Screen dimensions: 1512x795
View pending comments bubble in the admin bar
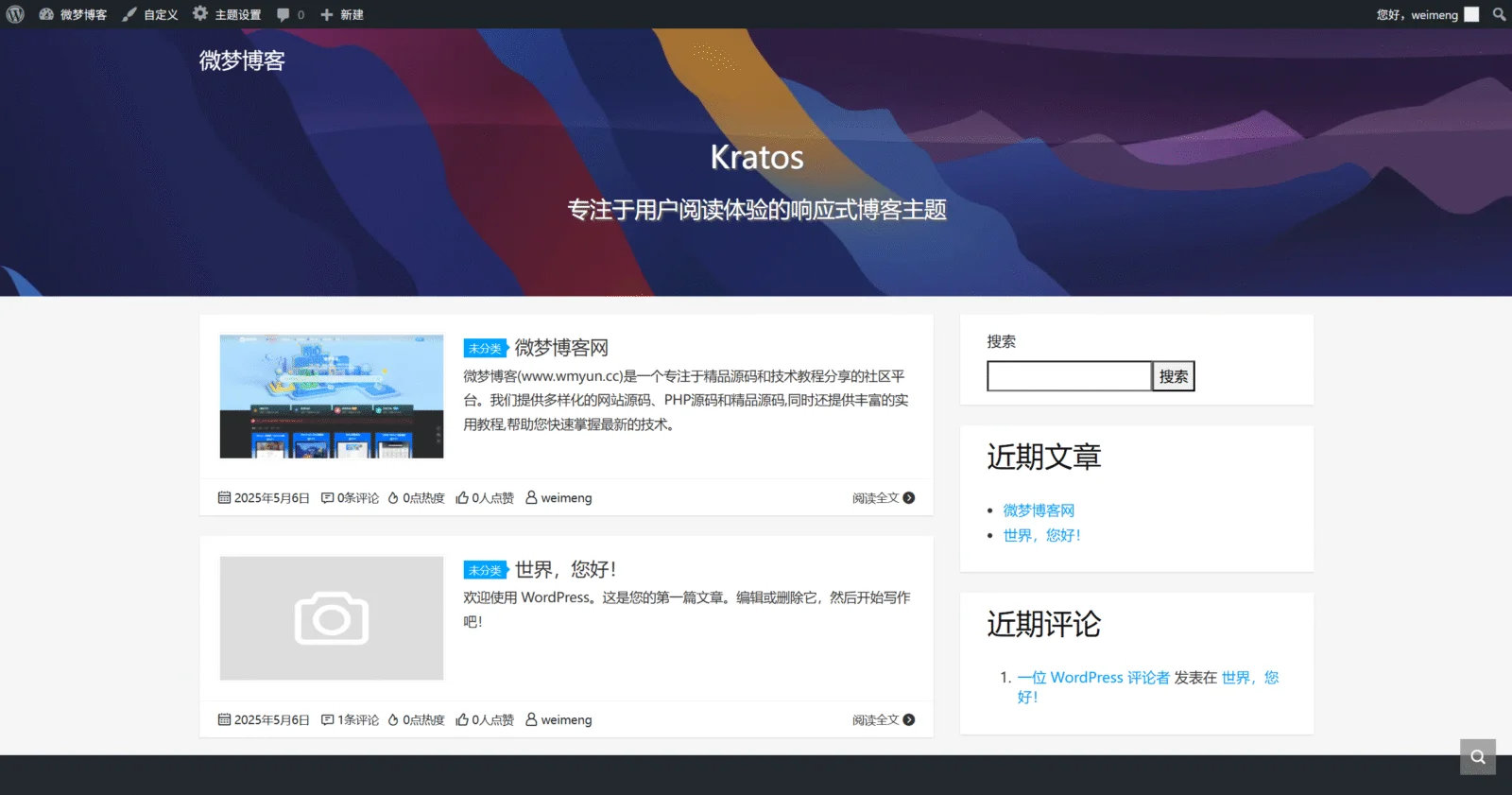pos(290,14)
